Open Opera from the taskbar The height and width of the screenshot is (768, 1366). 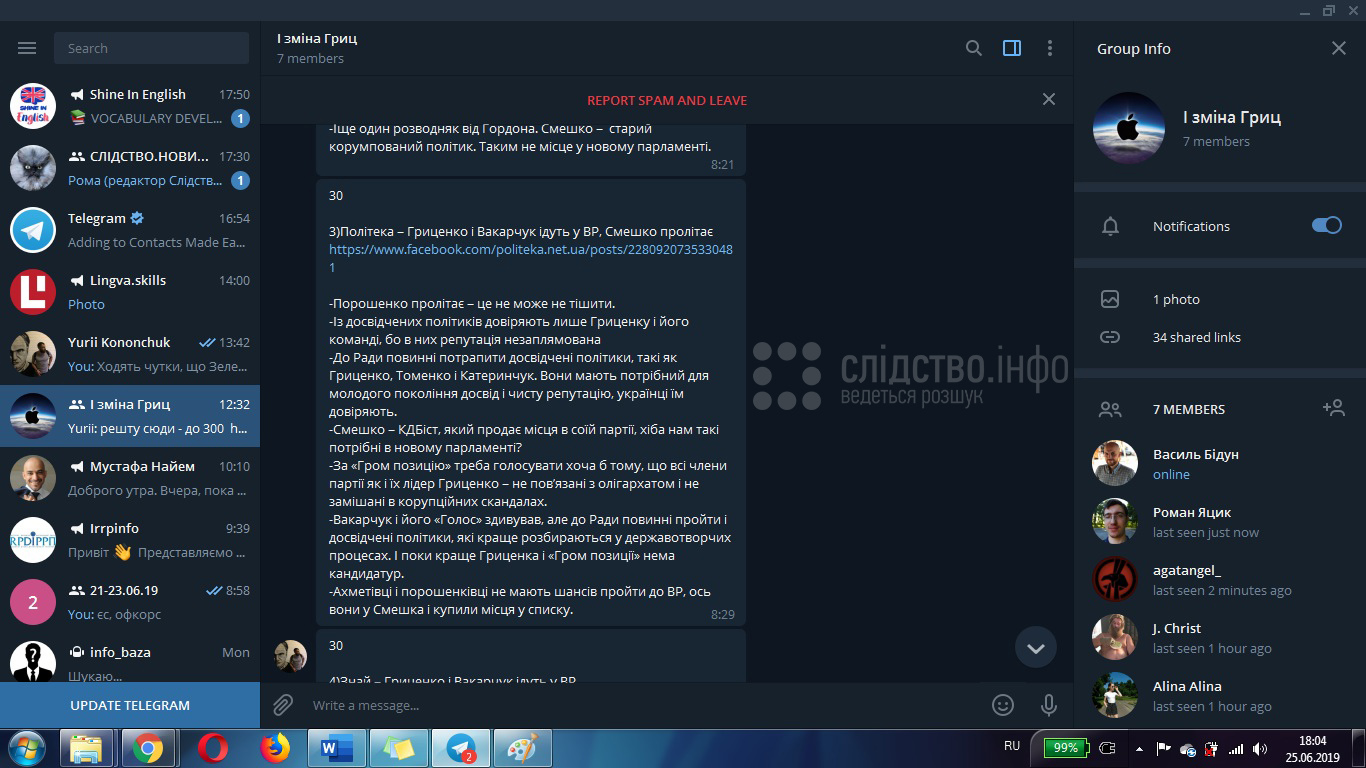click(212, 748)
